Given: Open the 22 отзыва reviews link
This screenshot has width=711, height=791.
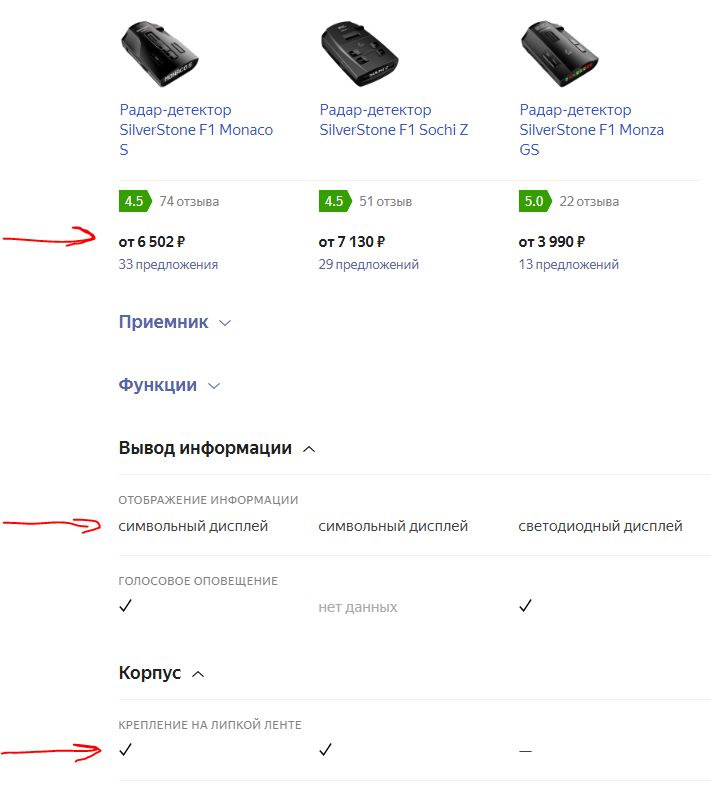Looking at the screenshot, I should pyautogui.click(x=589, y=201).
